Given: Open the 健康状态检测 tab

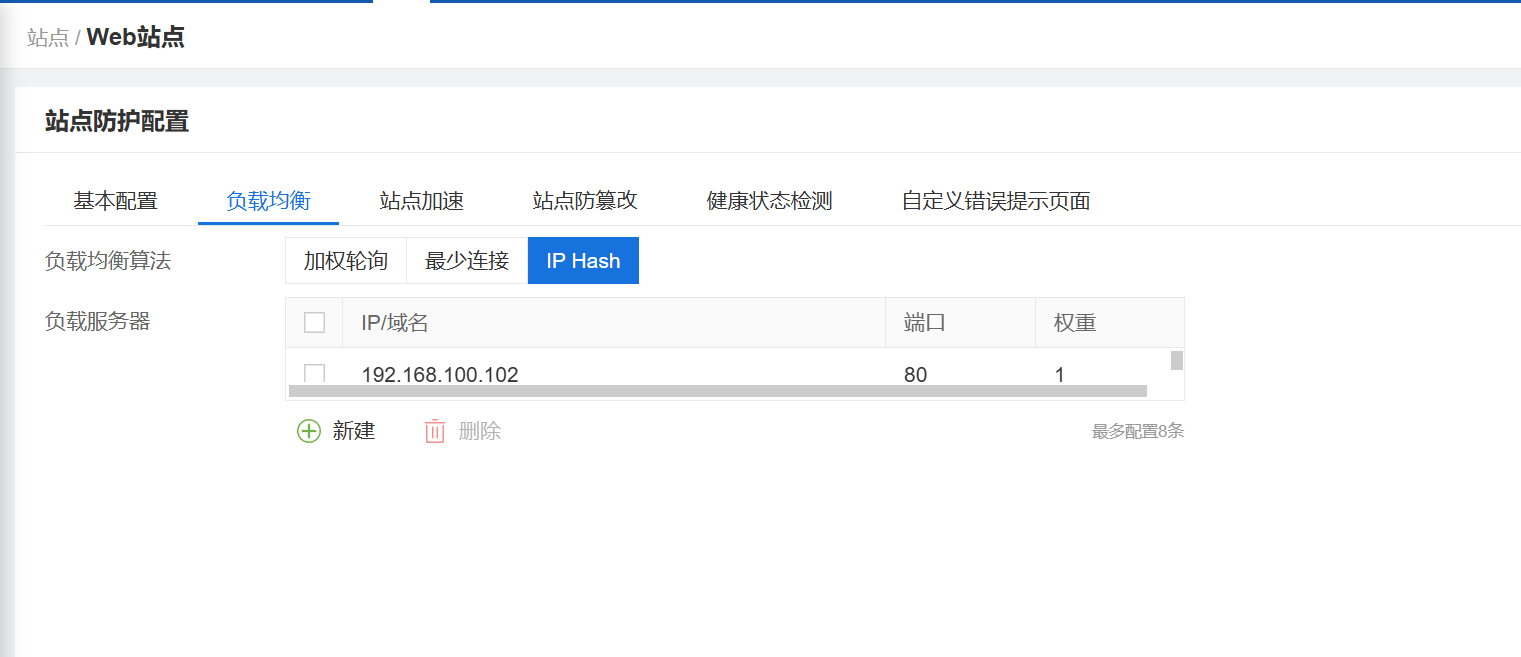Looking at the screenshot, I should (x=769, y=201).
